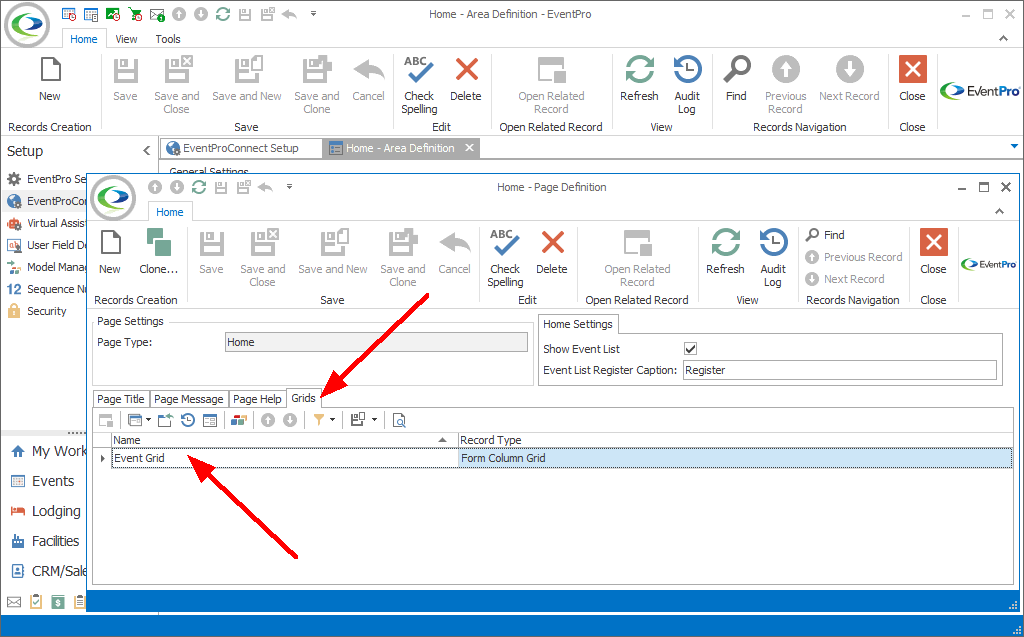Click envelope clock icon in main title bar
1024x637 pixels.
(x=157, y=14)
